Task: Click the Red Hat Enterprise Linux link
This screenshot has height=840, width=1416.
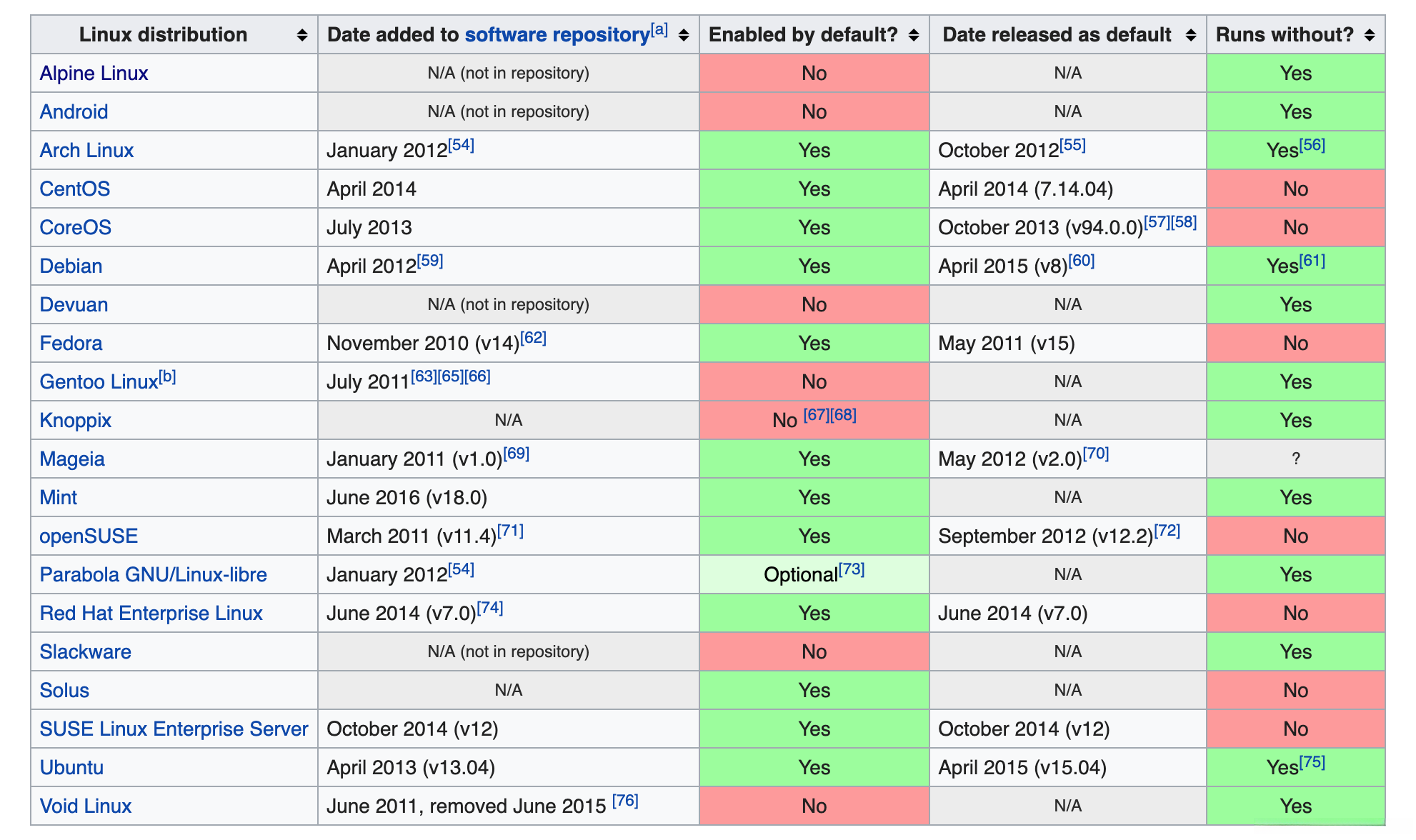Action: [151, 614]
